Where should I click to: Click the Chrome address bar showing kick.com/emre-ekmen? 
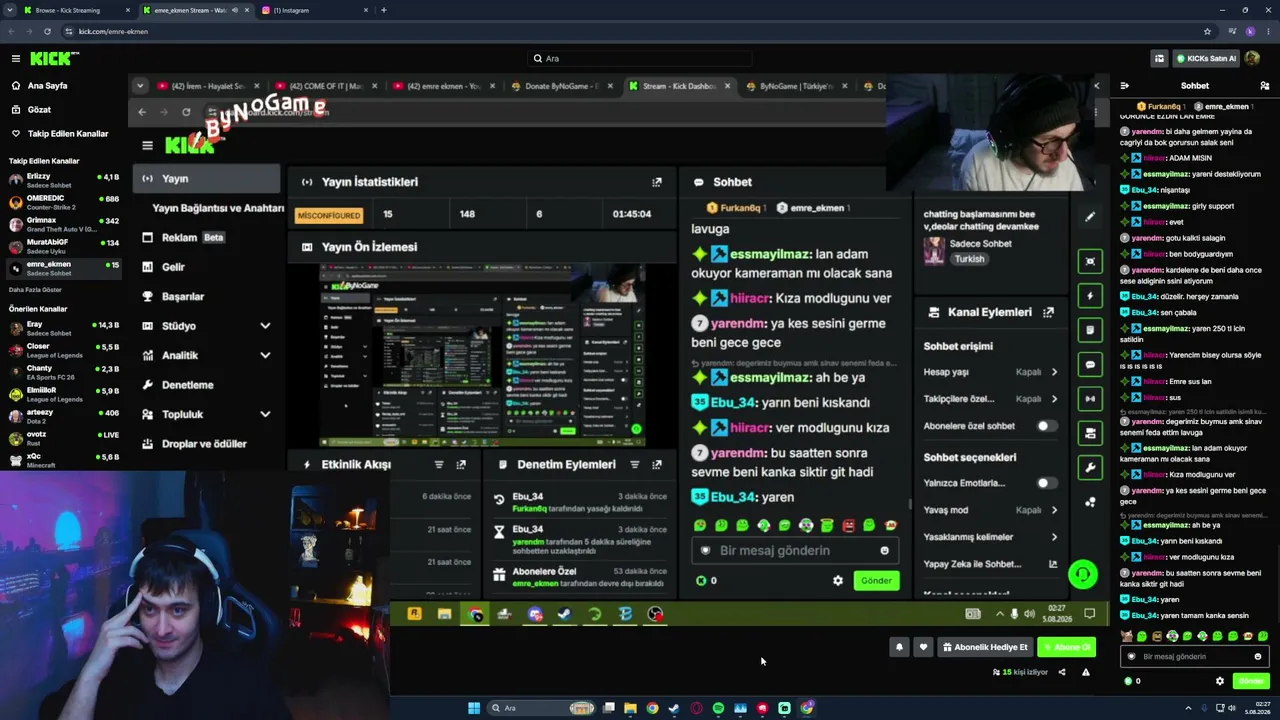pos(630,31)
